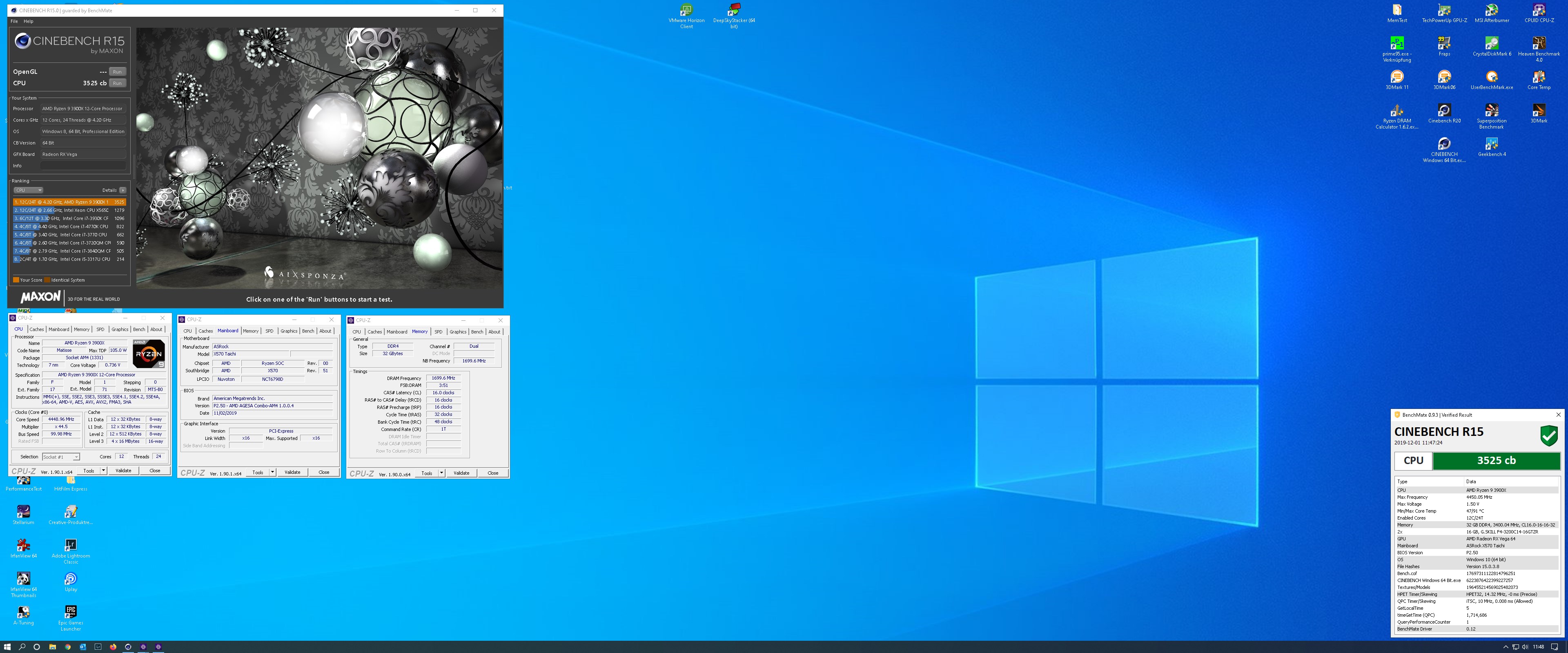The width and height of the screenshot is (1568, 653).
Task: Open the File menu in Cinebench
Action: [x=14, y=21]
